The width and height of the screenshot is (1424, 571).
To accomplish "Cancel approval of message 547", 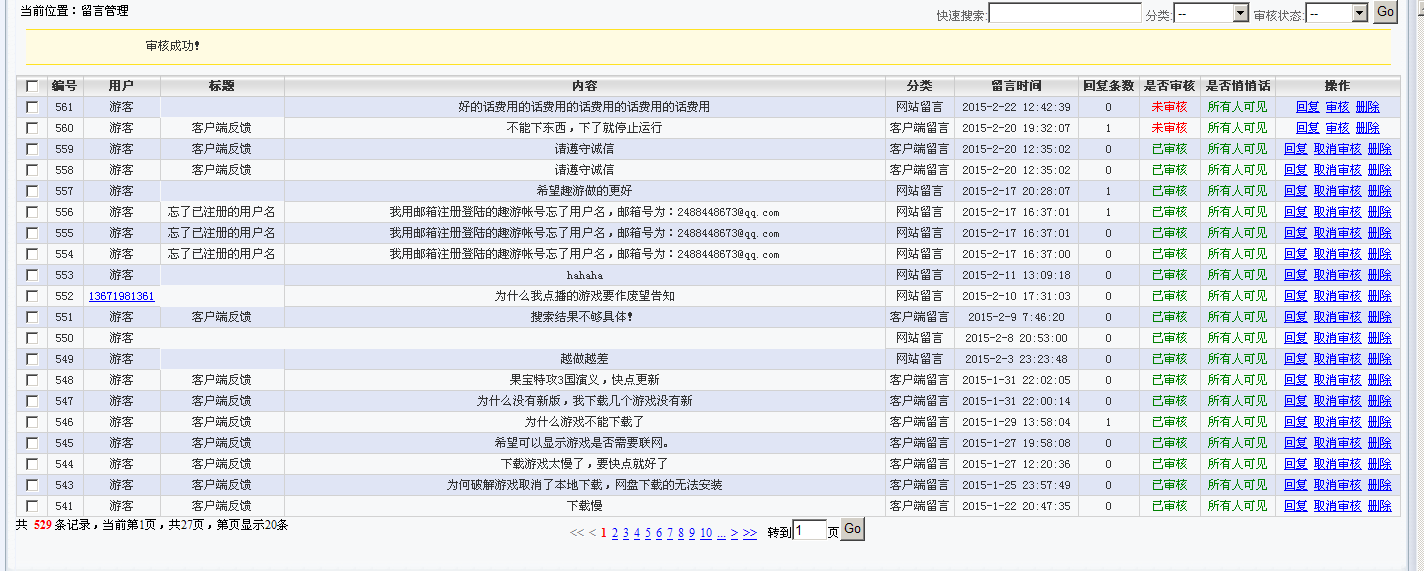I will (x=1337, y=401).
